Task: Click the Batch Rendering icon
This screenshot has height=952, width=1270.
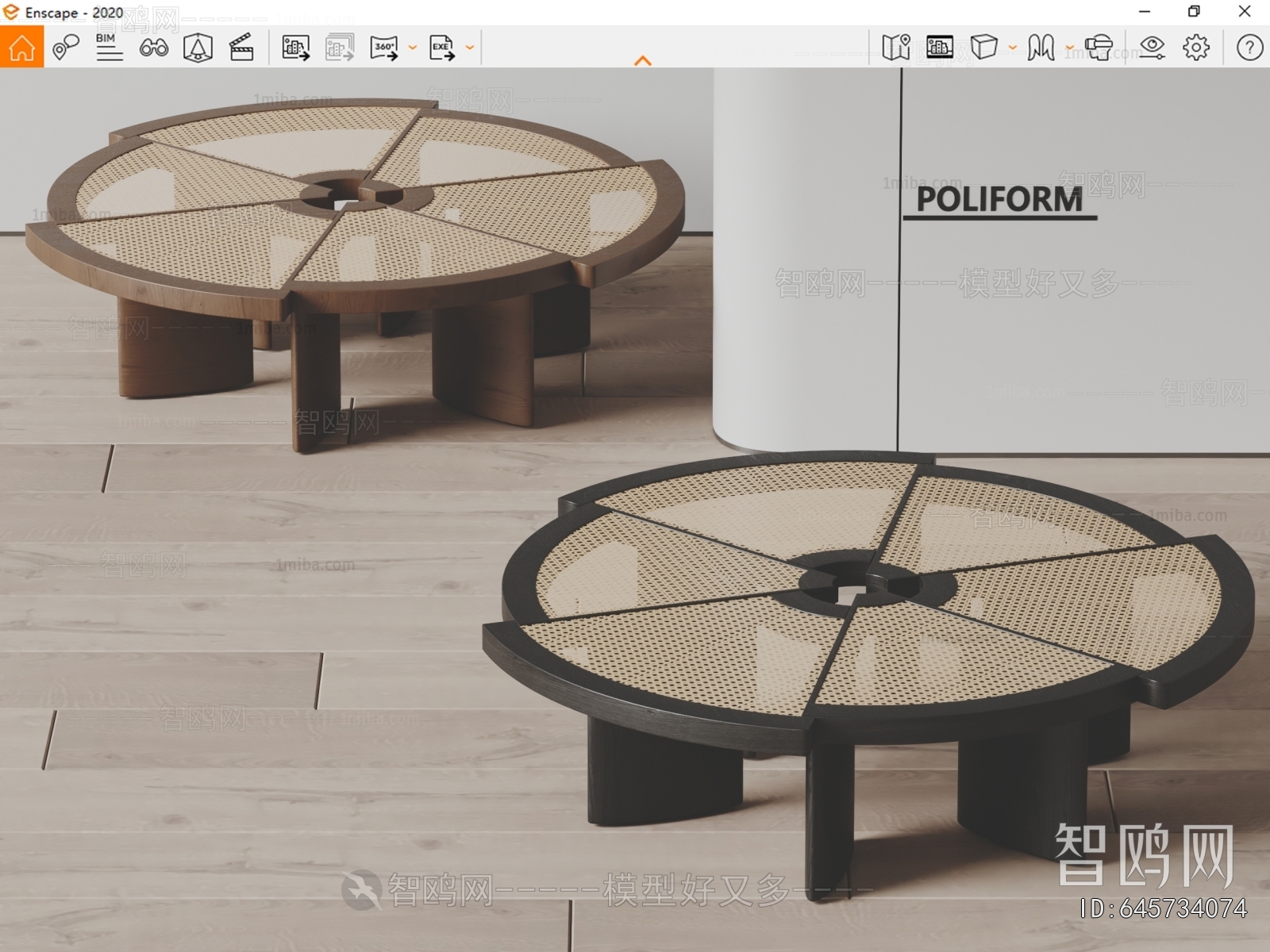Action: pyautogui.click(x=340, y=48)
